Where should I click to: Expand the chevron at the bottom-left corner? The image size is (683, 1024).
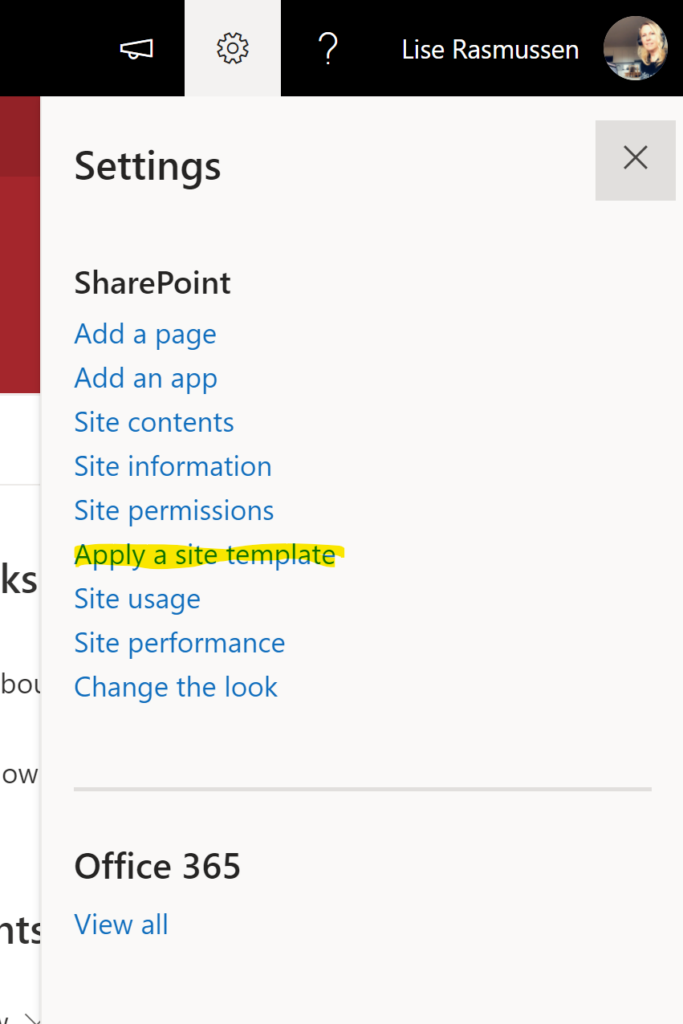[31, 1017]
